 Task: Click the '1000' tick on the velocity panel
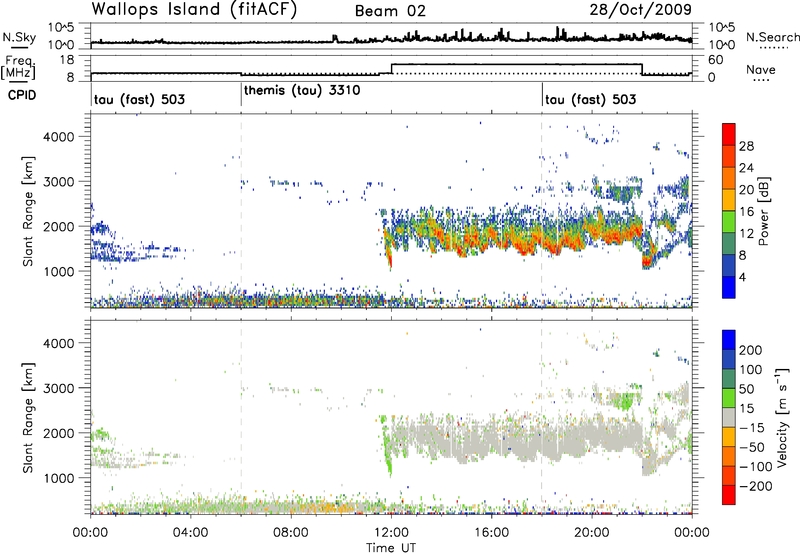[x=59, y=478]
